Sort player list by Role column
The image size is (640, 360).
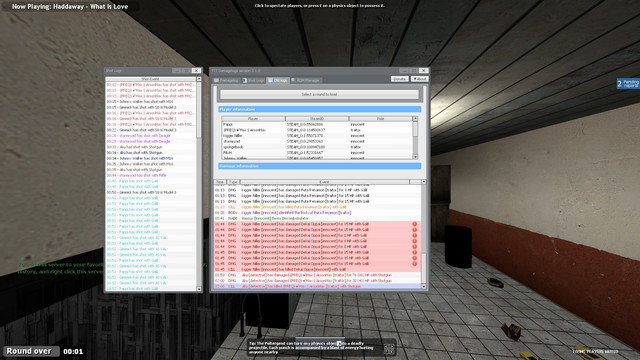click(x=380, y=119)
